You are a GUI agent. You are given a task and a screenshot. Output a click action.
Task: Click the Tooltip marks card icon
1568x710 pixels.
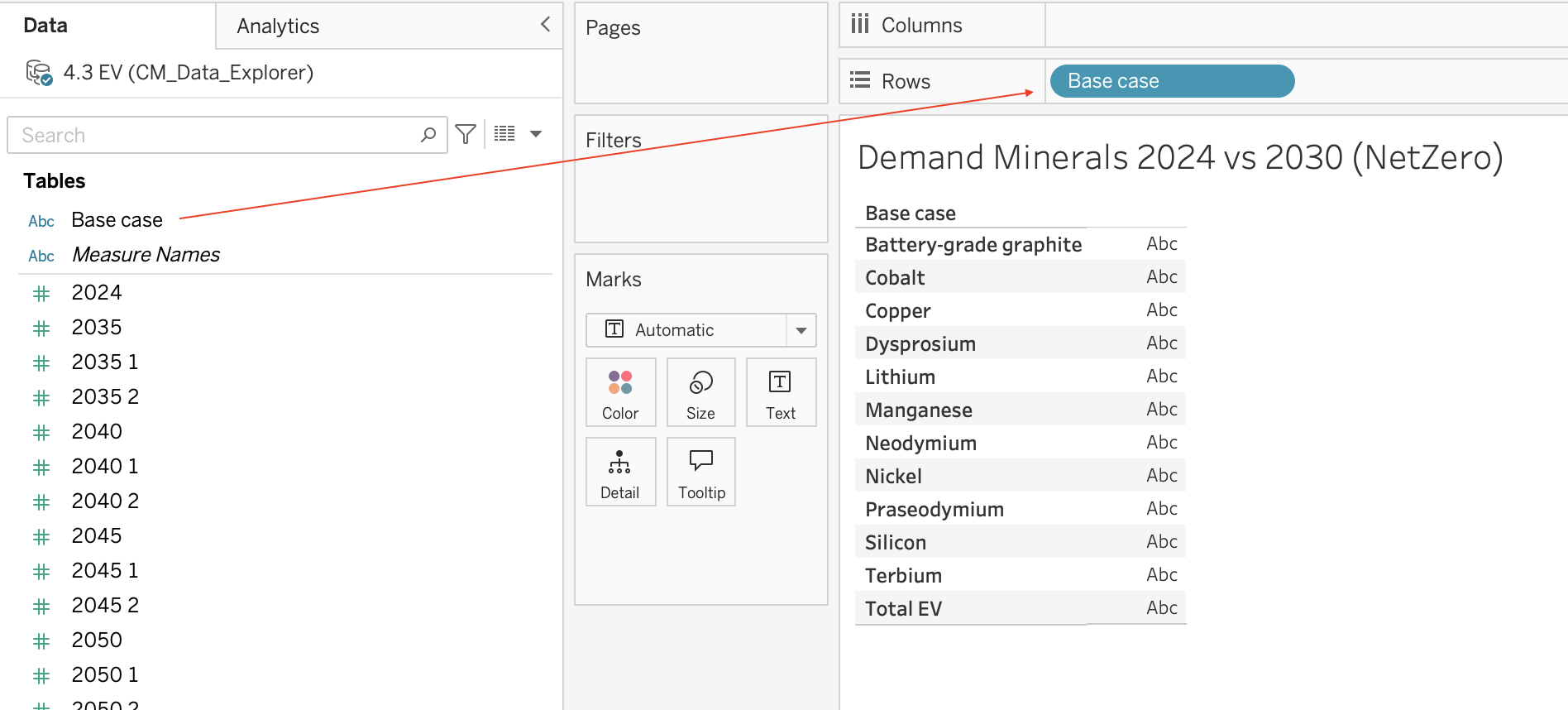click(x=701, y=472)
